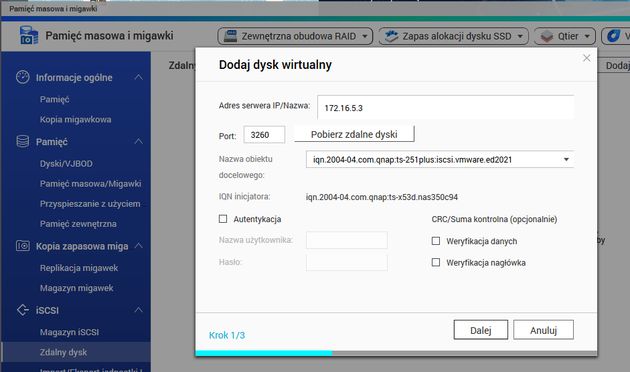Collapse the iSCSI section chevron
Image resolution: width=630 pixels, height=372 pixels.
point(138,310)
